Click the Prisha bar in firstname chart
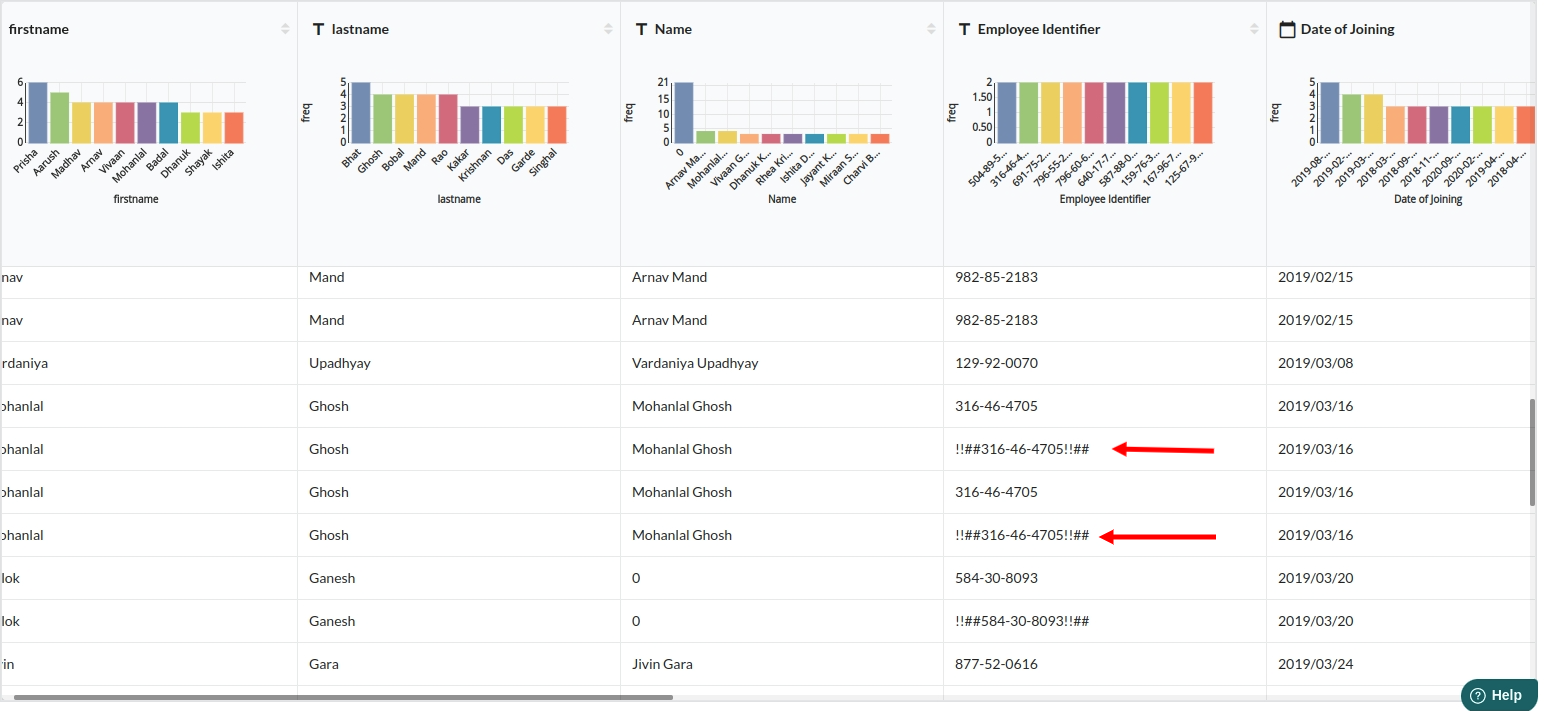The height and width of the screenshot is (711, 1544). coord(38,112)
